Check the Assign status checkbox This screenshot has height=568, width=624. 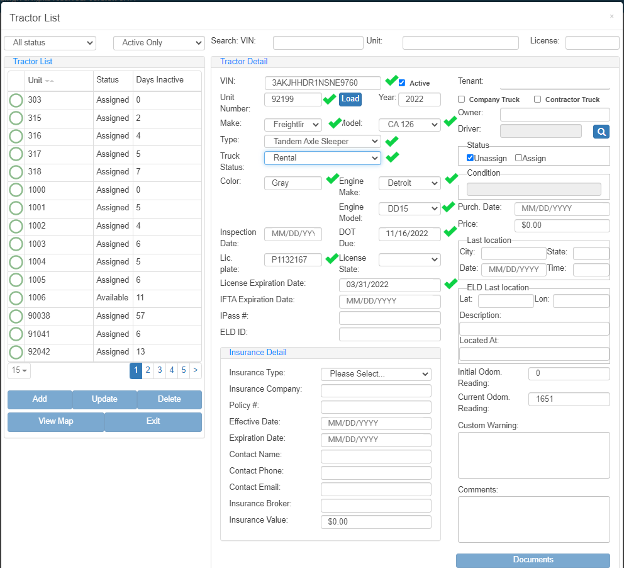(x=518, y=158)
